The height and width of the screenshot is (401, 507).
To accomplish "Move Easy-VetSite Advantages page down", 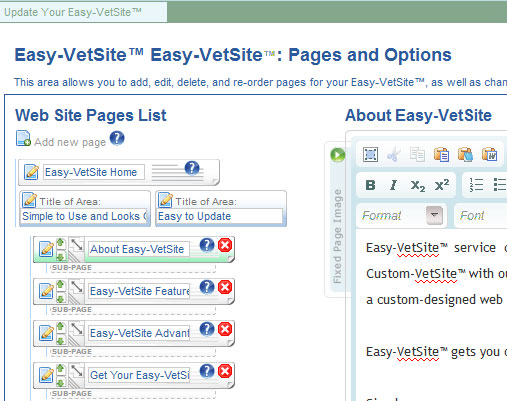I will (x=60, y=340).
